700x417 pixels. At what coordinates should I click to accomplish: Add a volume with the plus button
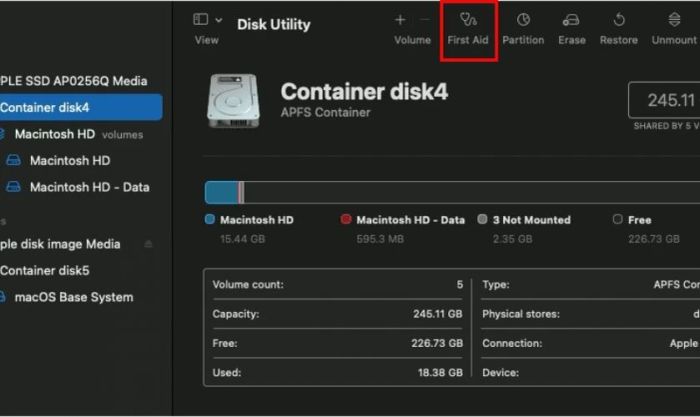click(x=400, y=20)
